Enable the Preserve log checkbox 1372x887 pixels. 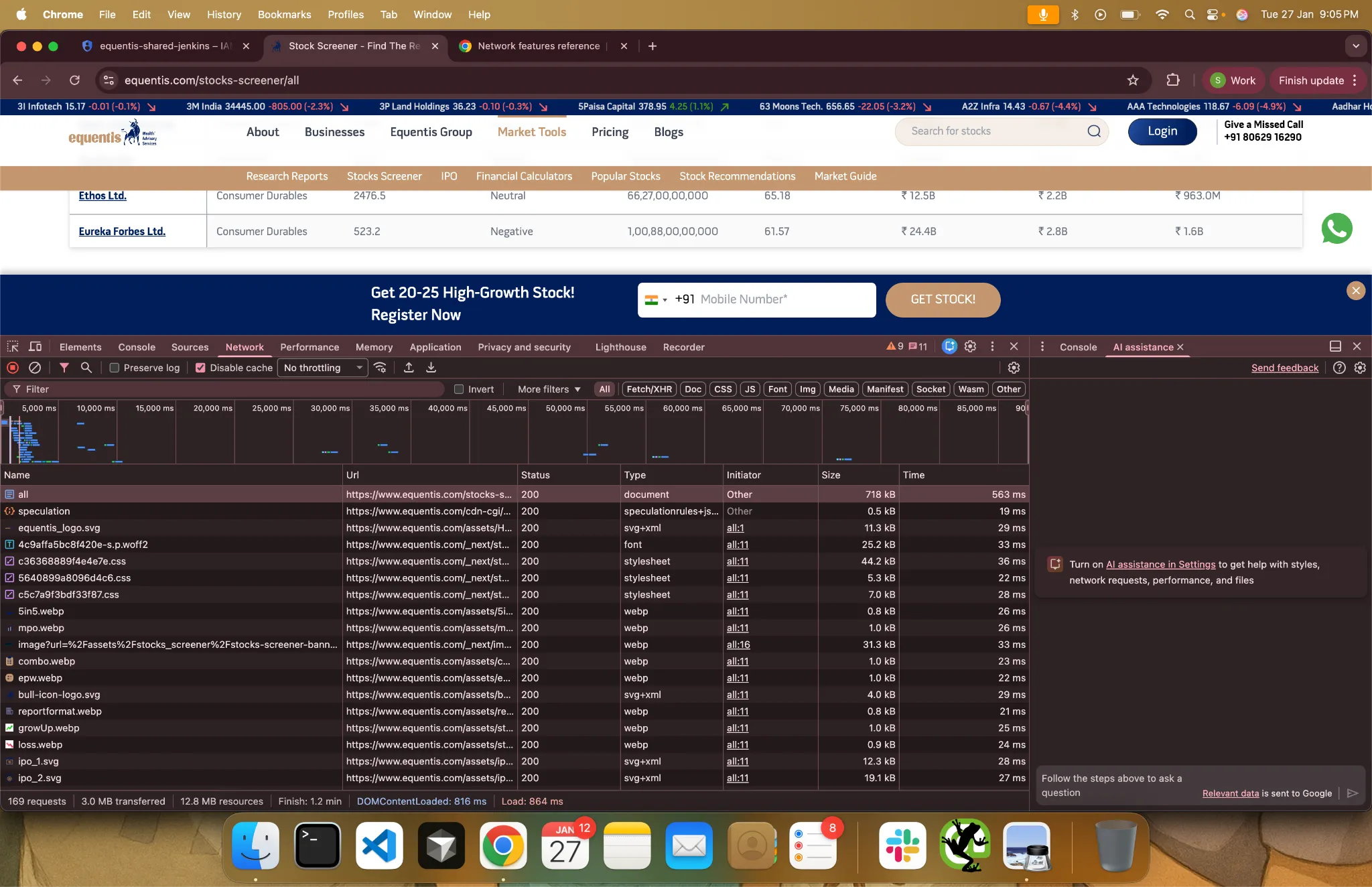coord(115,368)
